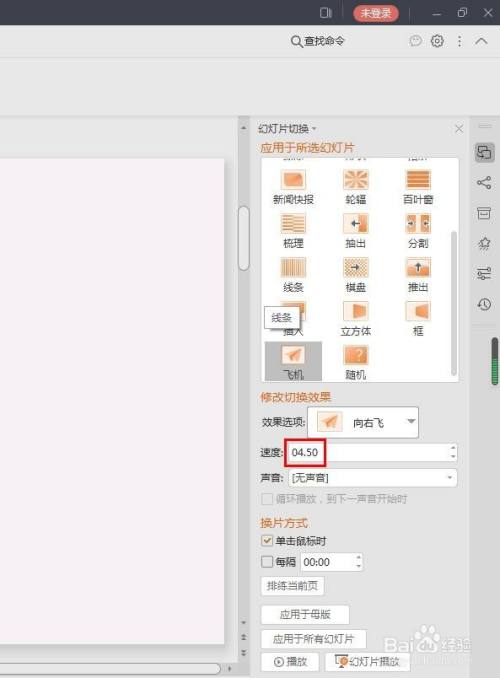Open the settings gear icon
Image resolution: width=500 pixels, height=678 pixels.
click(437, 41)
